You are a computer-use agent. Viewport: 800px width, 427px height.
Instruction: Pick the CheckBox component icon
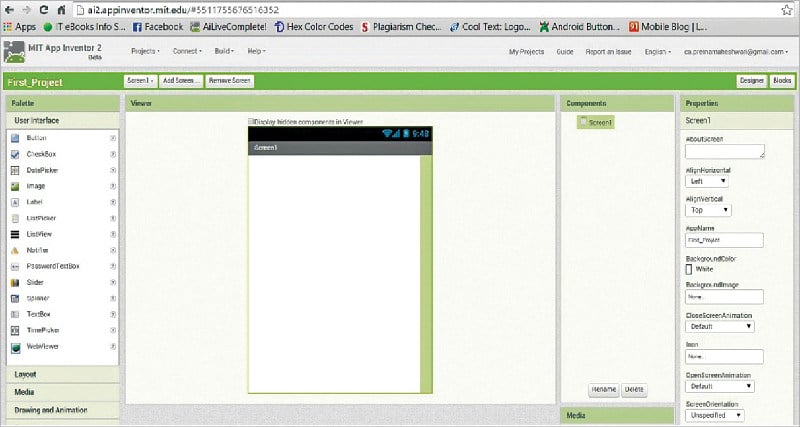click(15, 154)
